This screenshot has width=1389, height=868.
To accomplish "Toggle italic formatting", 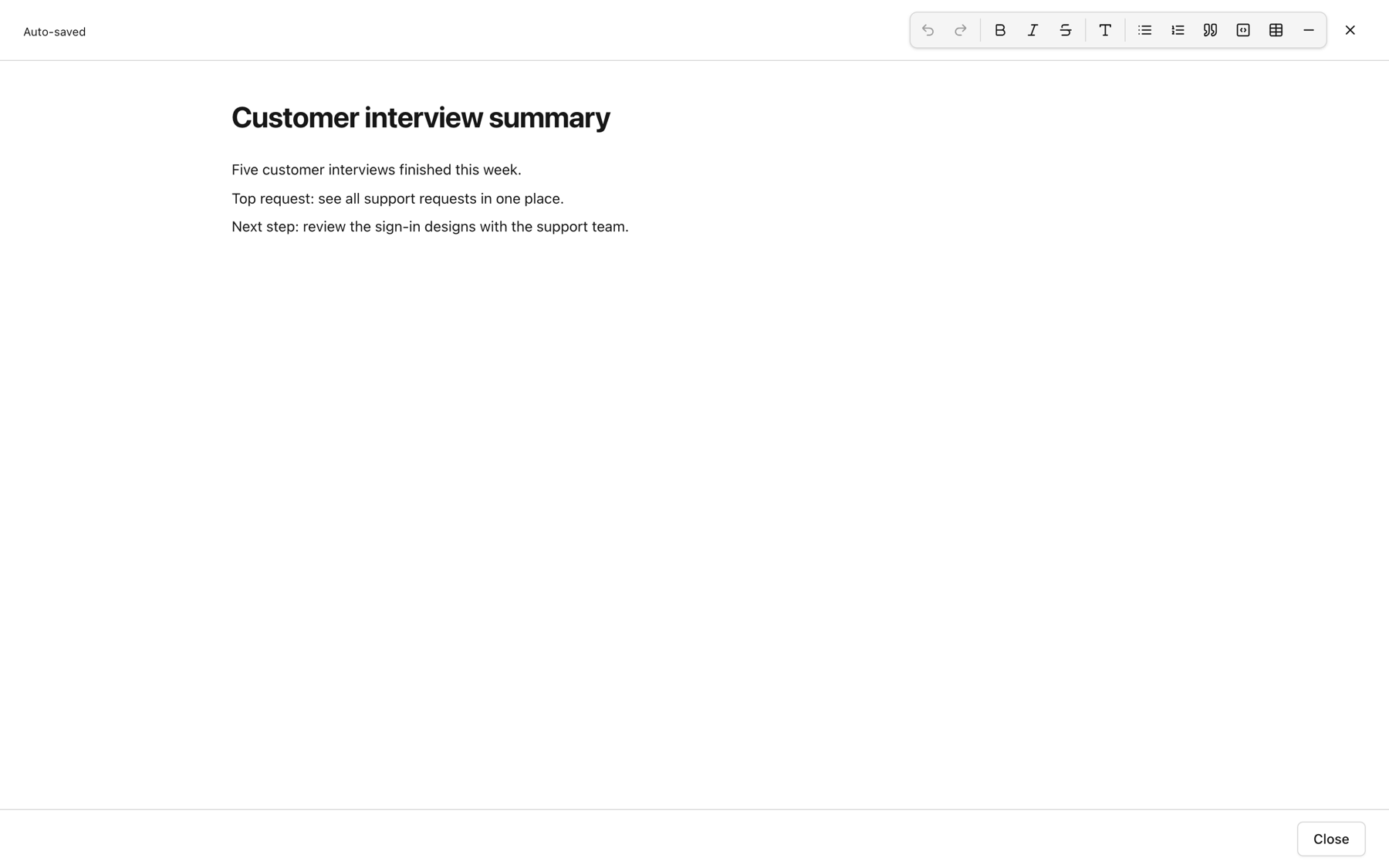I will 1032,30.
